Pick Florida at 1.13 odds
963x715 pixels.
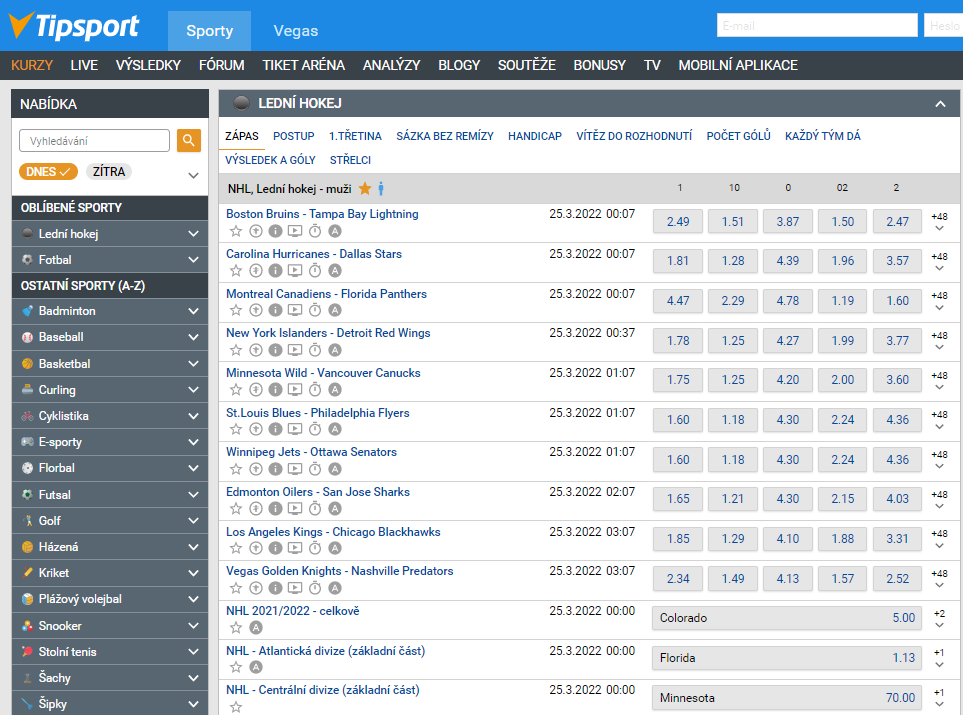pos(787,658)
